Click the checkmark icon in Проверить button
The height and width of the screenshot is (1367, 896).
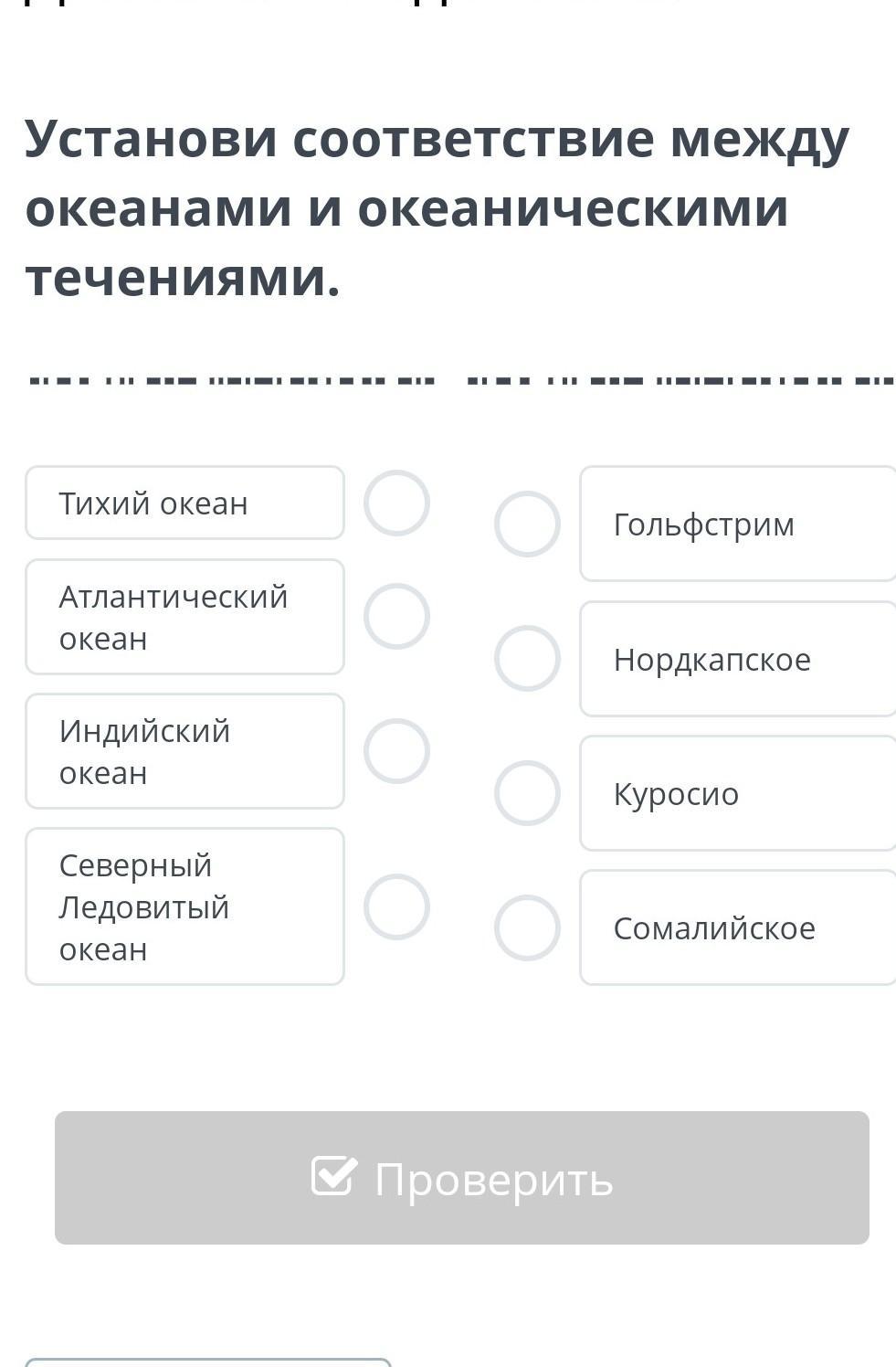point(332,1176)
